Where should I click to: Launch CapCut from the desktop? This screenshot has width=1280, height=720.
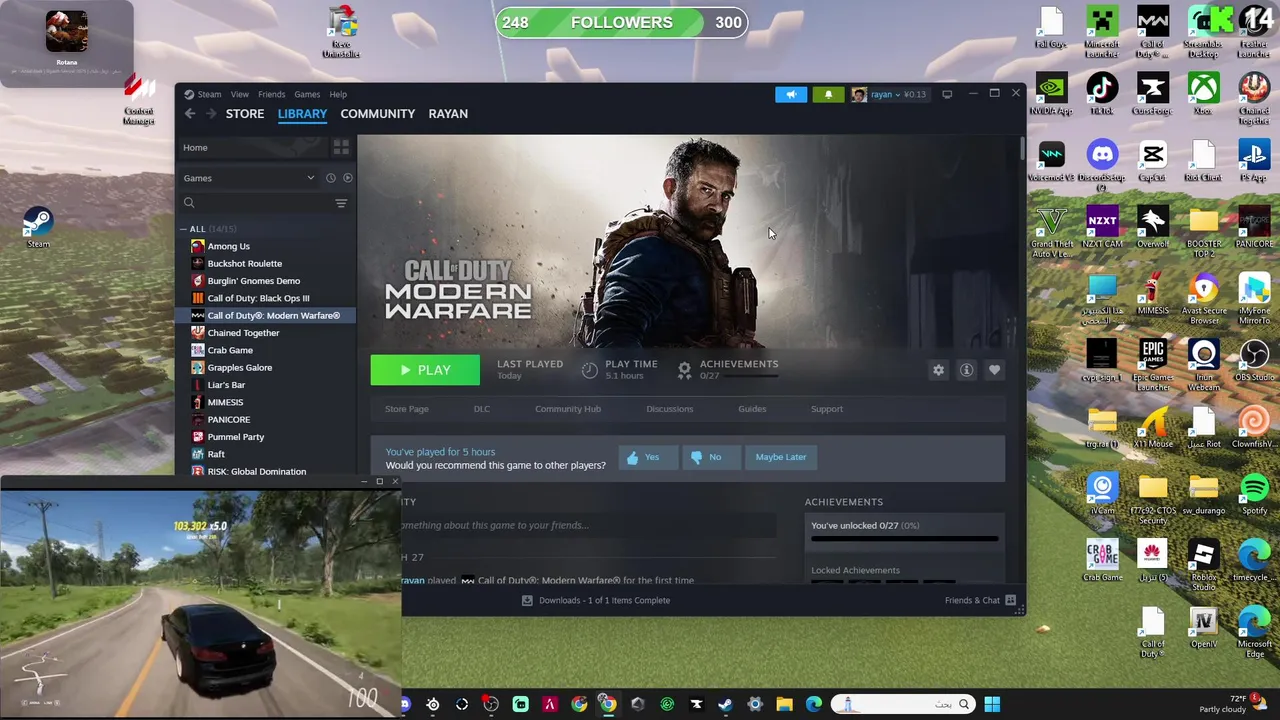(1152, 161)
